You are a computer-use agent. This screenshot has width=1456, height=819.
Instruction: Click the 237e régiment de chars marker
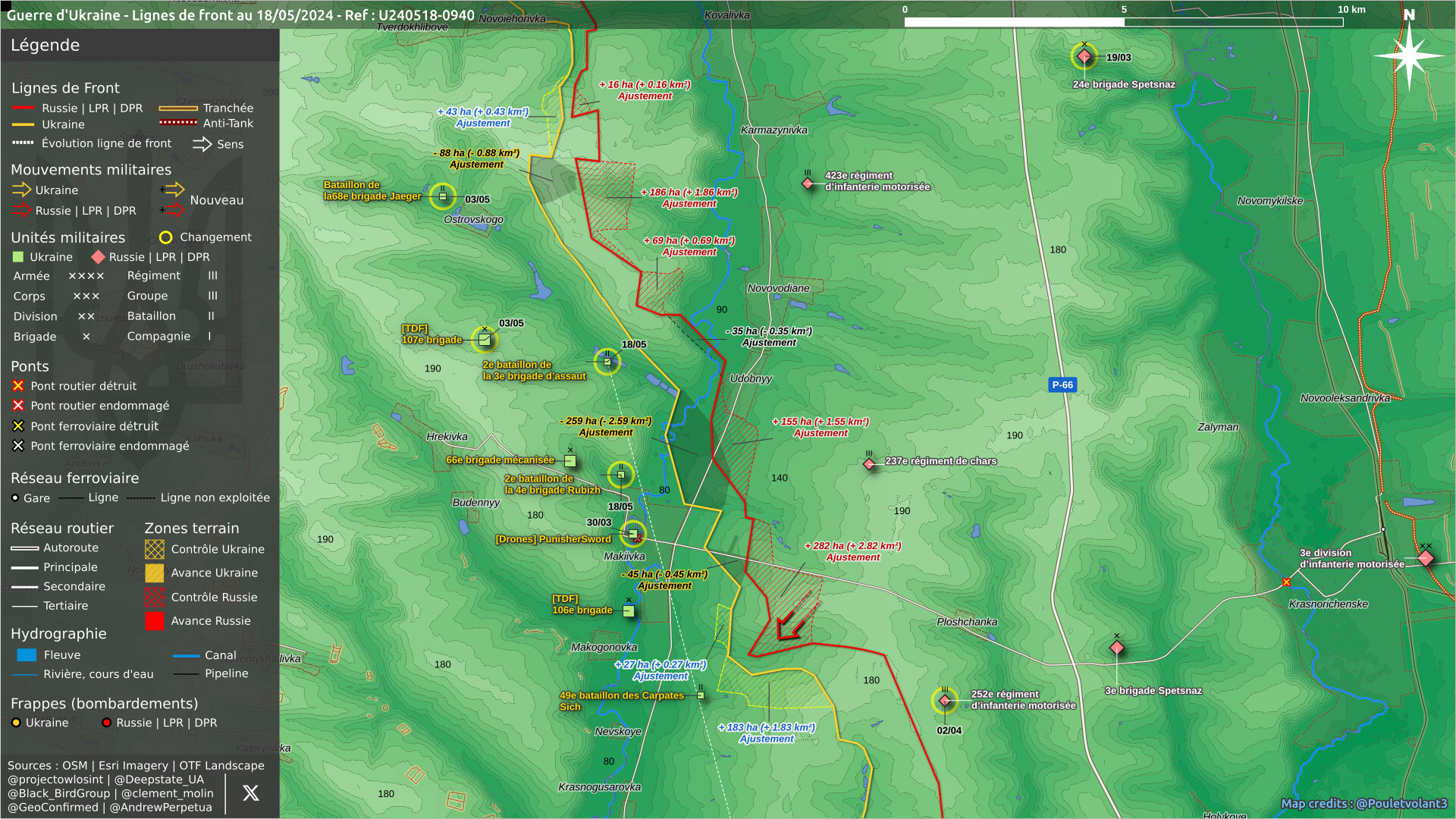pos(869,463)
